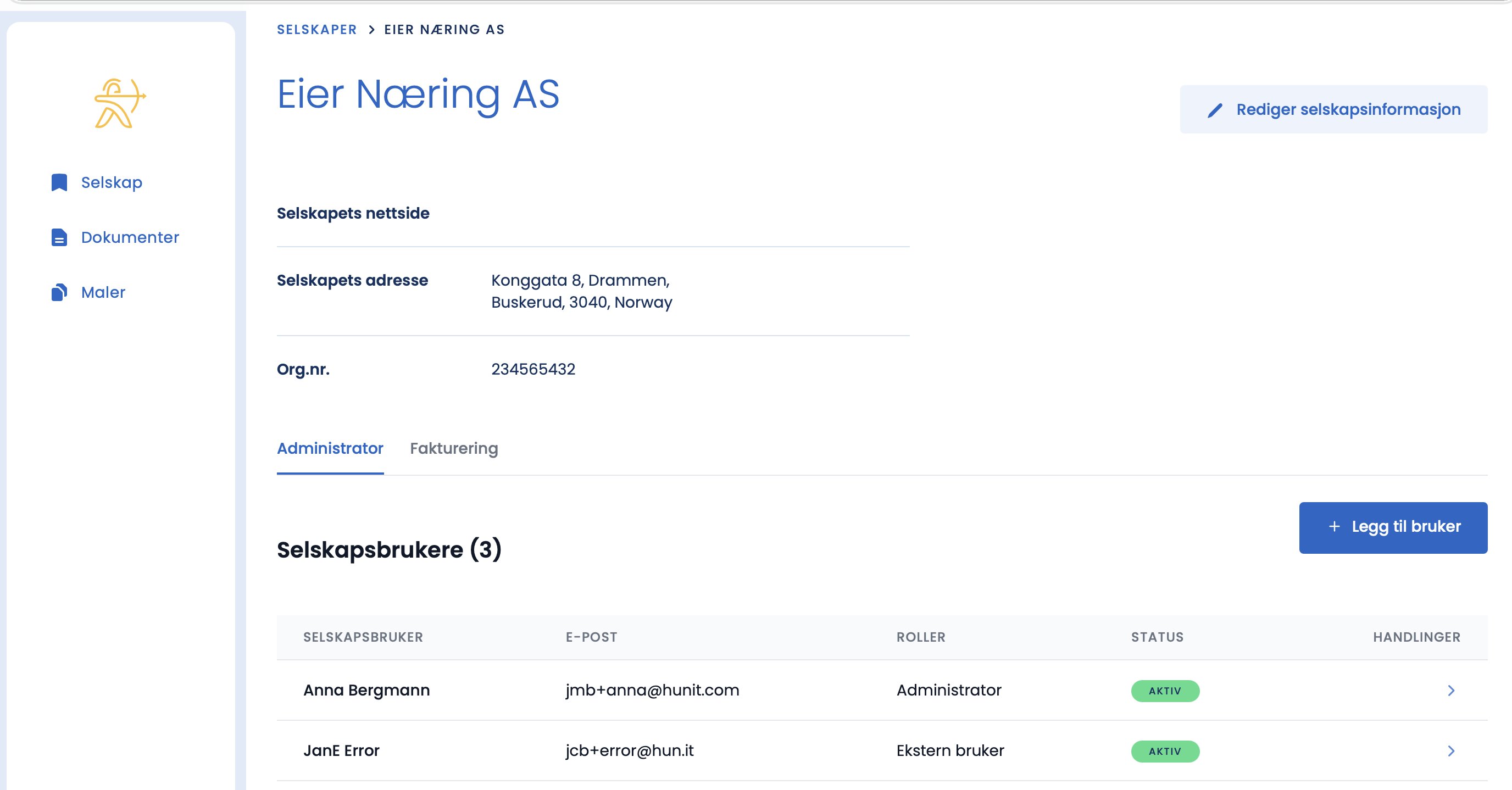Click the plus icon on Legg til bruker

click(x=1334, y=526)
